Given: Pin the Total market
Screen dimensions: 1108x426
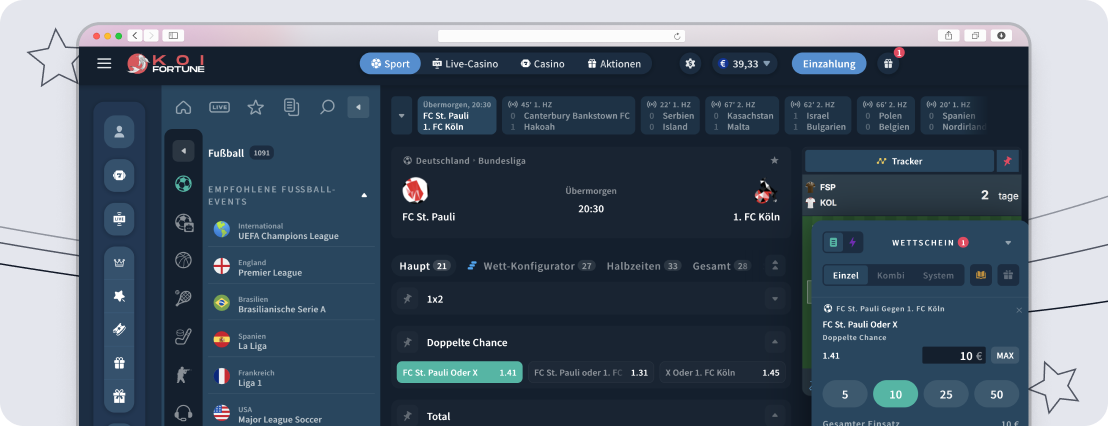Looking at the screenshot, I should point(407,416).
